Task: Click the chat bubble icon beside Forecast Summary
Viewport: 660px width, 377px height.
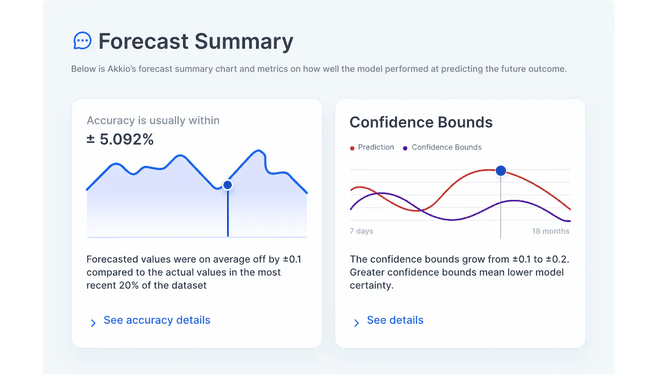Action: [x=82, y=41]
